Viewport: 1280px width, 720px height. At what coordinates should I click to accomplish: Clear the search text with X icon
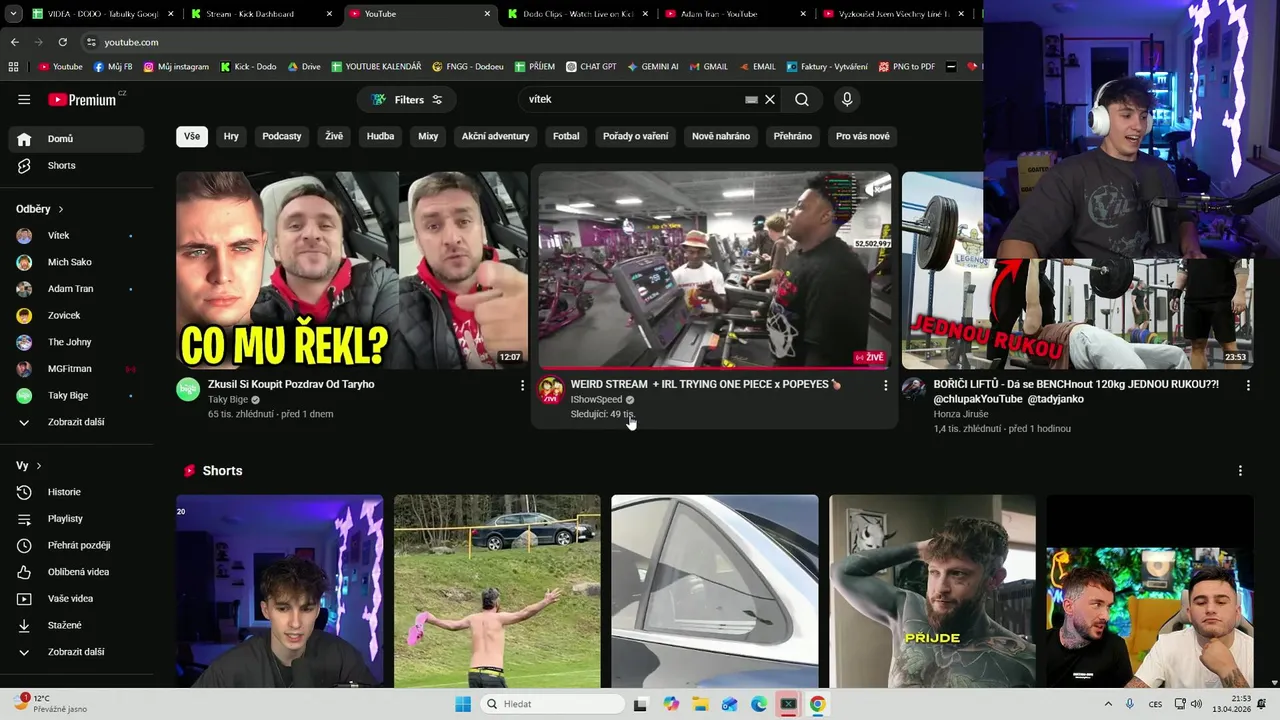point(770,99)
